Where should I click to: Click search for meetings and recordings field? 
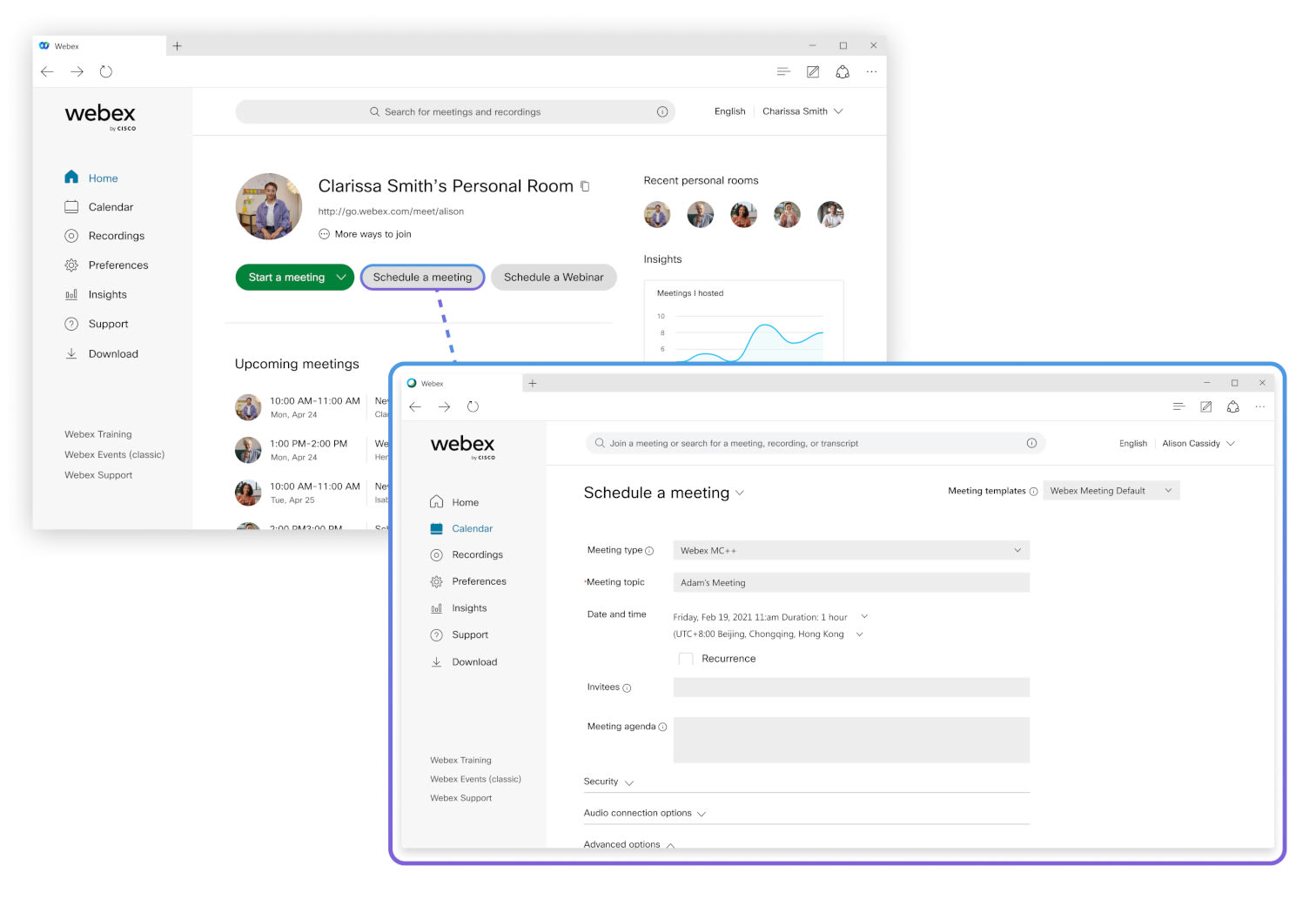pos(454,111)
